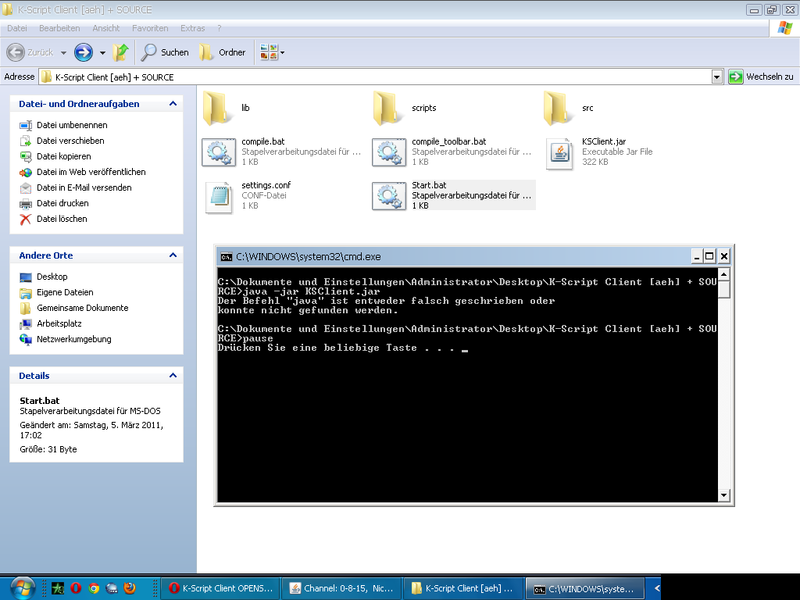Launch Firefox from quick launch bar
Image resolution: width=800 pixels, height=600 pixels.
[x=130, y=588]
